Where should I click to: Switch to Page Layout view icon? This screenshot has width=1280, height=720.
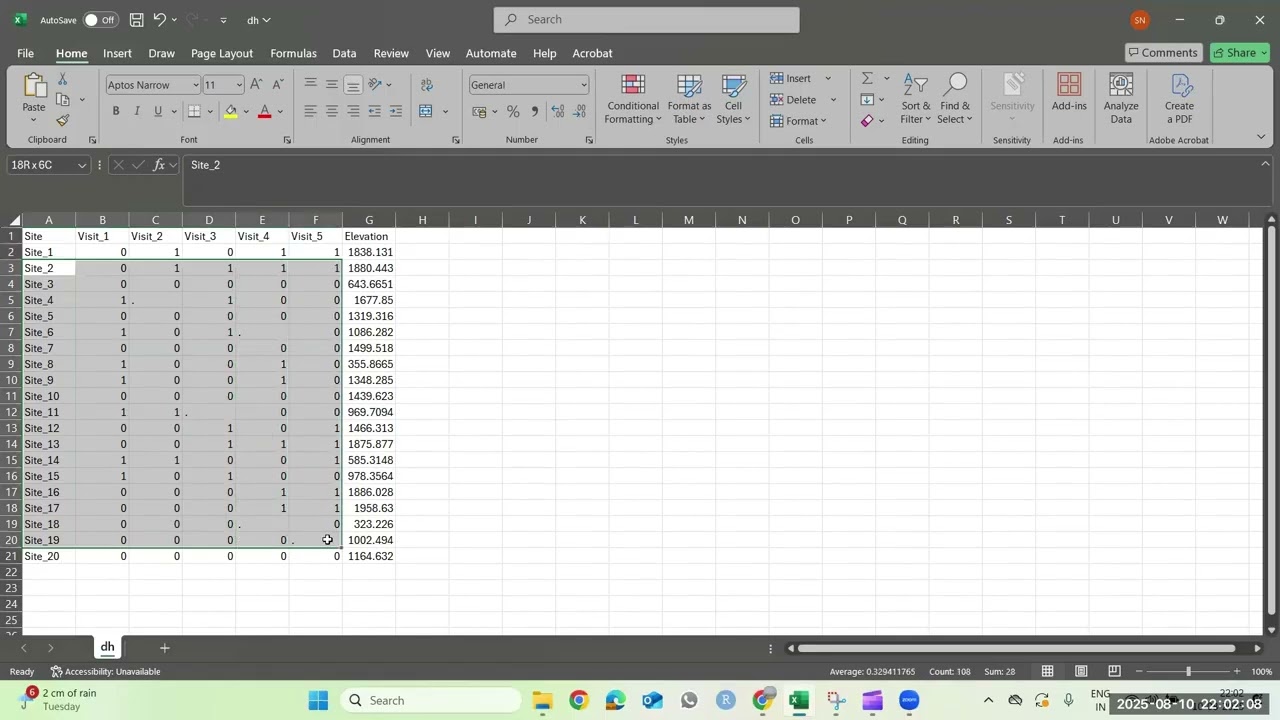(x=1081, y=671)
